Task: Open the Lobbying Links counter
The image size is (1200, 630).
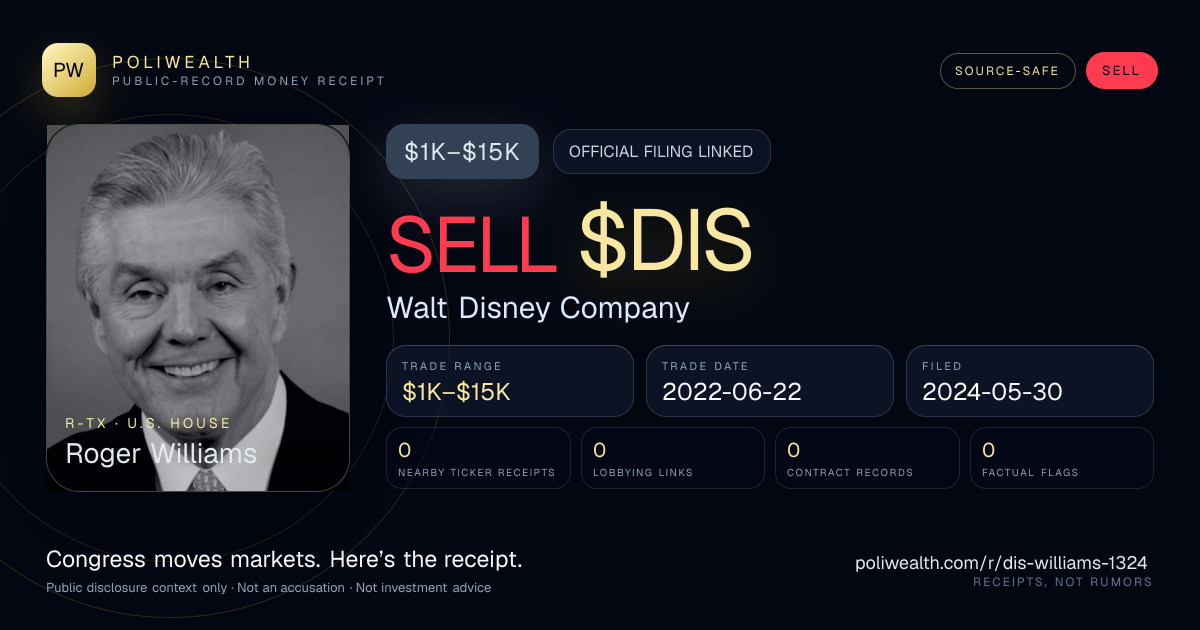Action: (673, 458)
